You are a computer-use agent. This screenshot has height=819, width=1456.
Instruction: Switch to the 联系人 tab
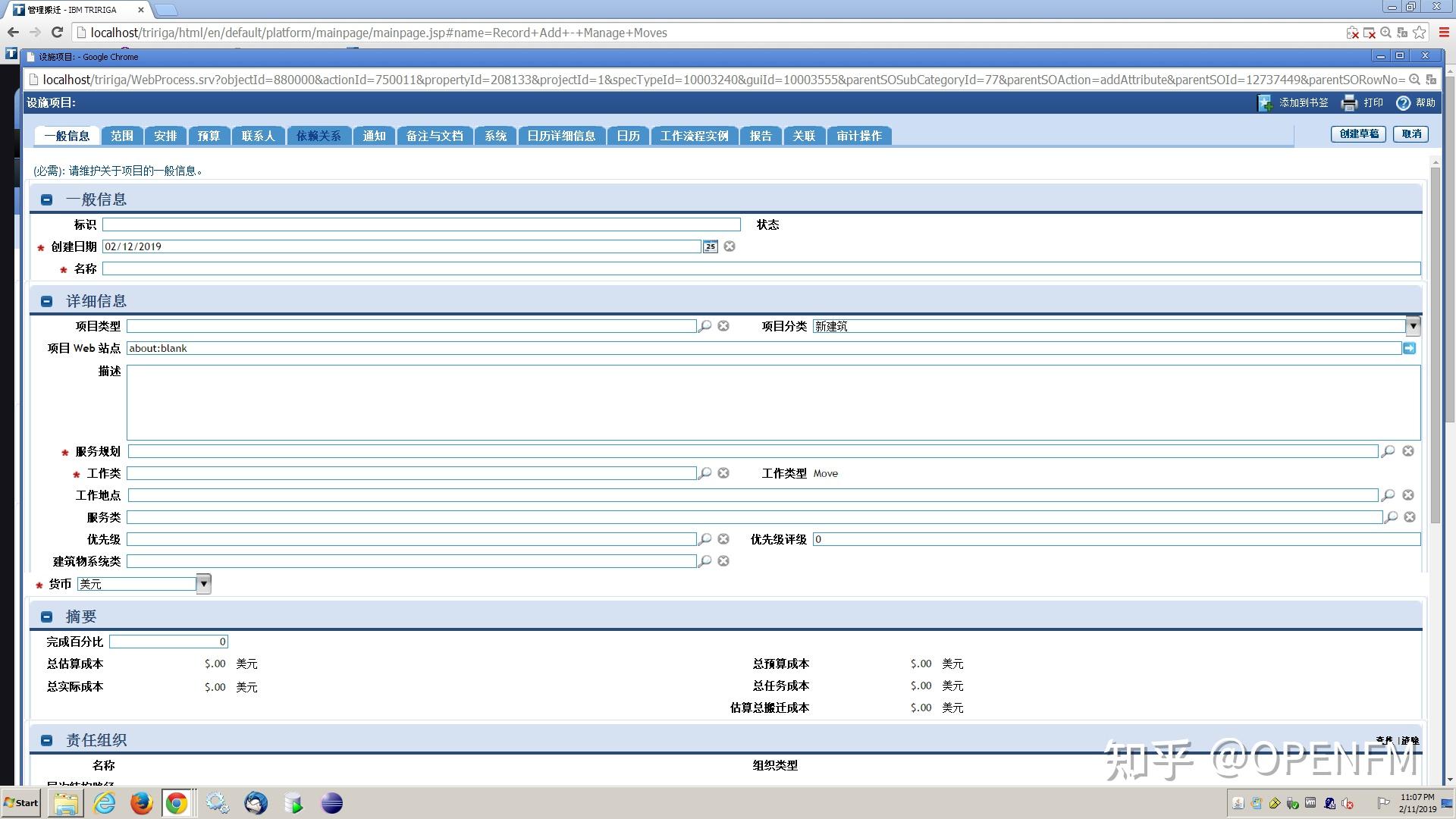pyautogui.click(x=258, y=136)
